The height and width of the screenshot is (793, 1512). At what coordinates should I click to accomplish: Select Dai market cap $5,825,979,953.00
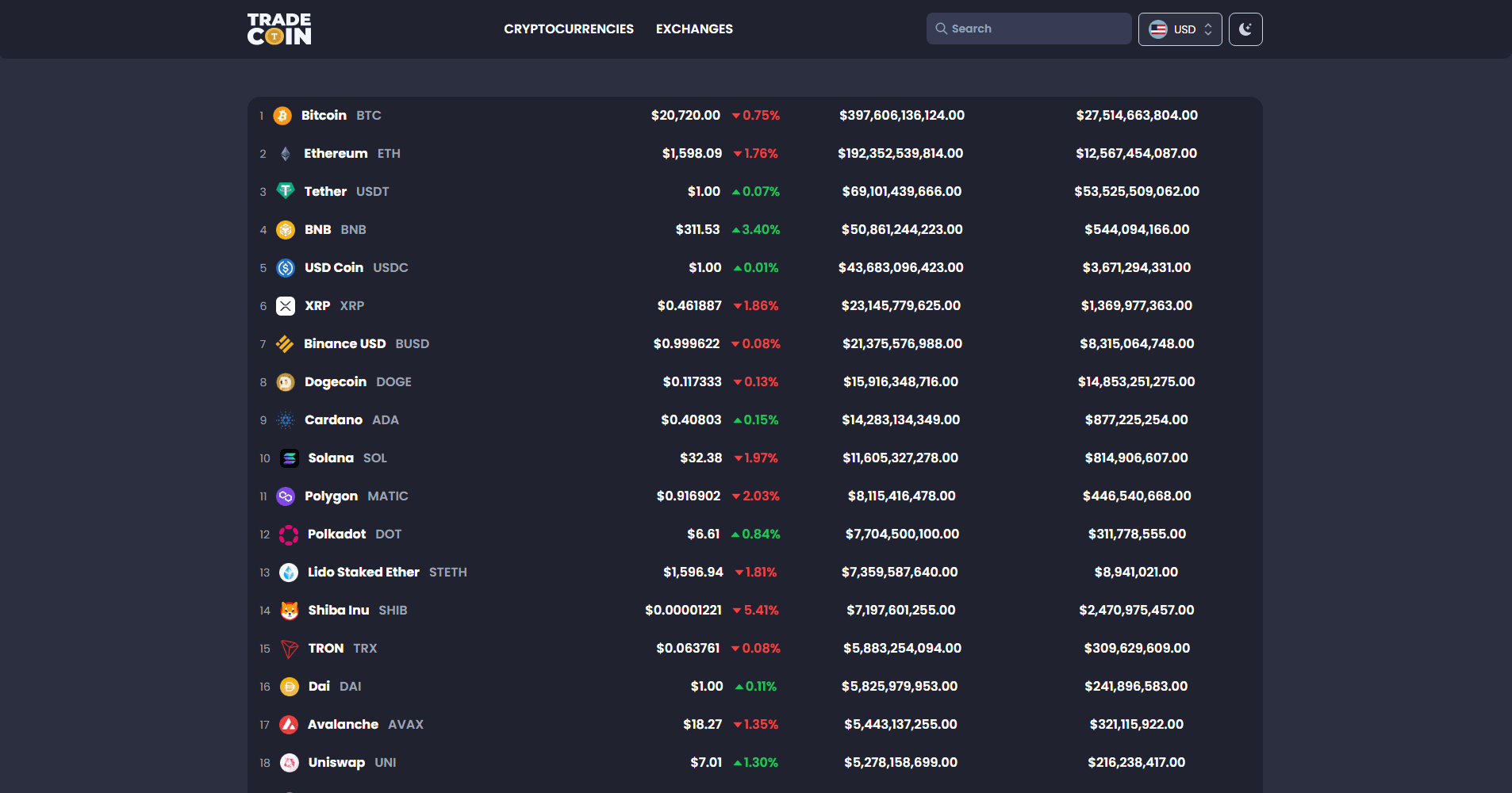click(900, 686)
